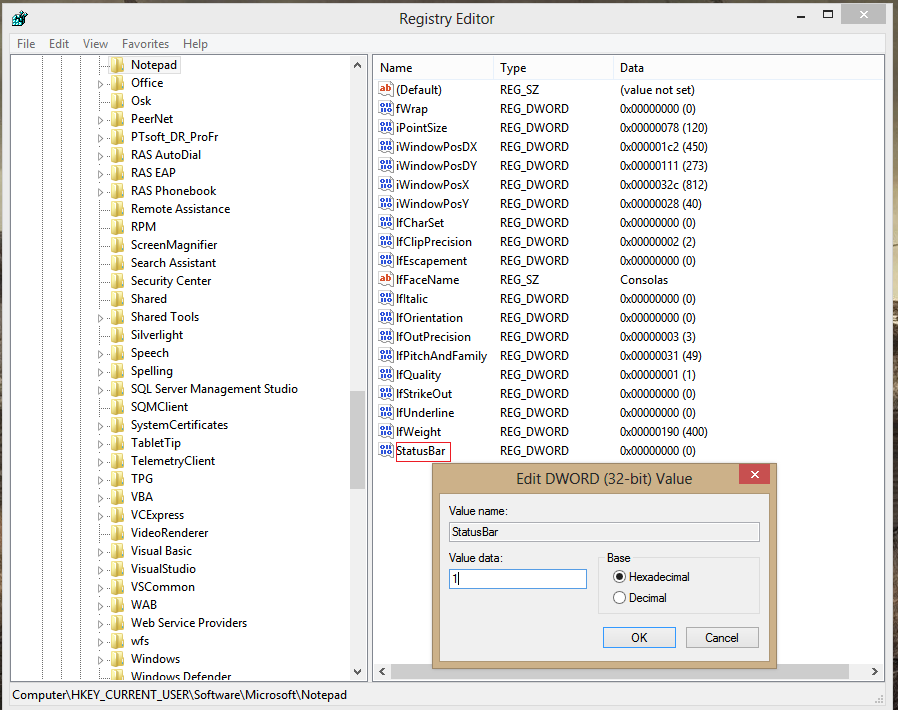898x710 pixels.
Task: Cancel the Edit DWORD dialog
Action: (722, 638)
